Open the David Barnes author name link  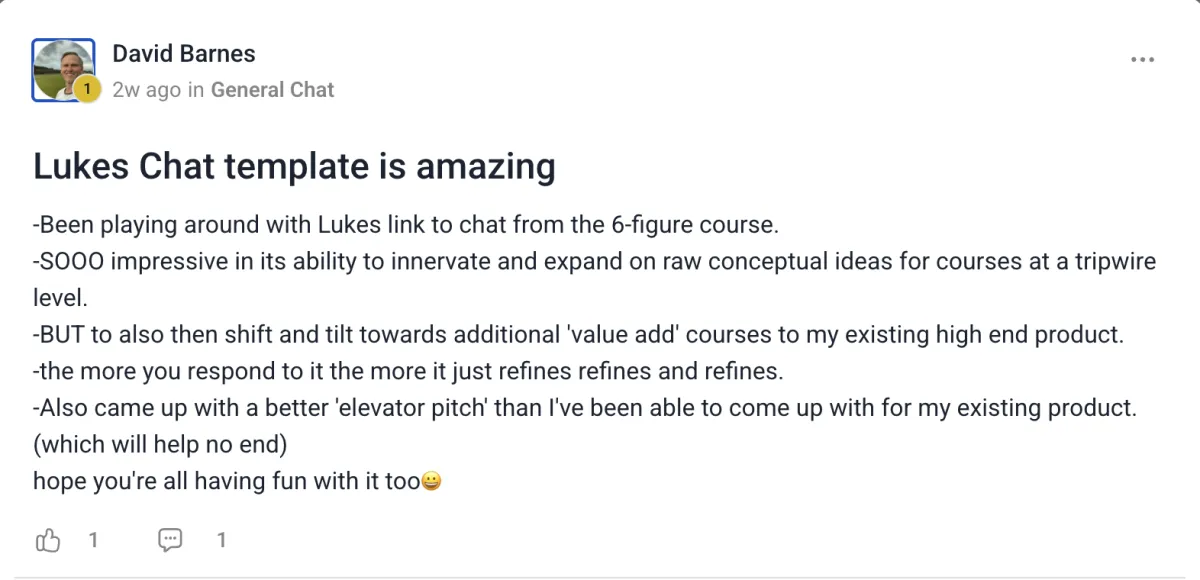point(184,54)
